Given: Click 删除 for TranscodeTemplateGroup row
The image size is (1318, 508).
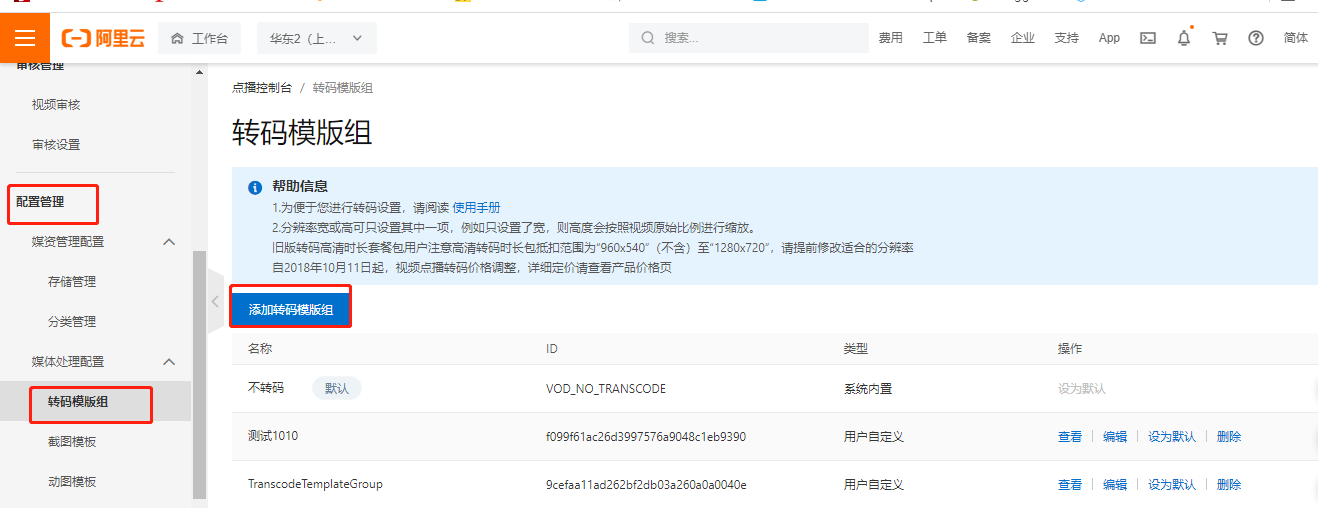Looking at the screenshot, I should (x=1229, y=484).
